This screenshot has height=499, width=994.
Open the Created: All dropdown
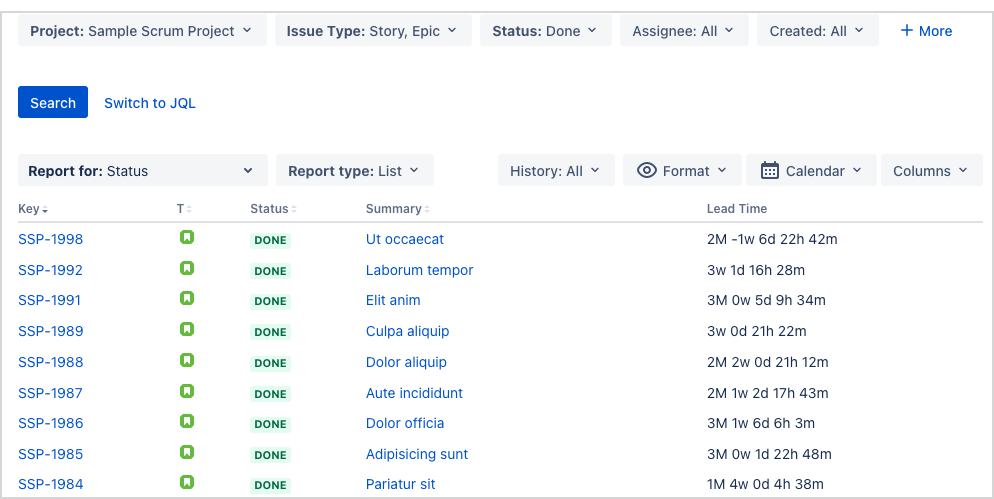[x=817, y=30]
